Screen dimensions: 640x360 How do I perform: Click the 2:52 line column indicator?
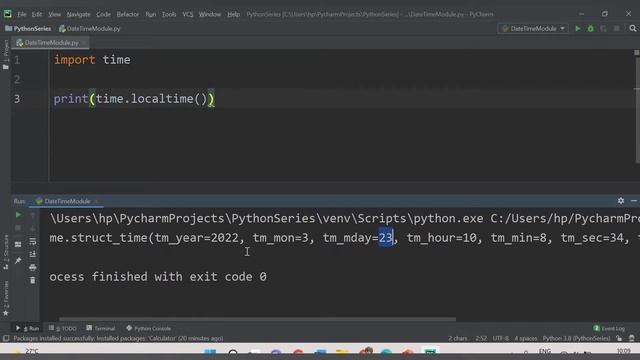pos(481,338)
